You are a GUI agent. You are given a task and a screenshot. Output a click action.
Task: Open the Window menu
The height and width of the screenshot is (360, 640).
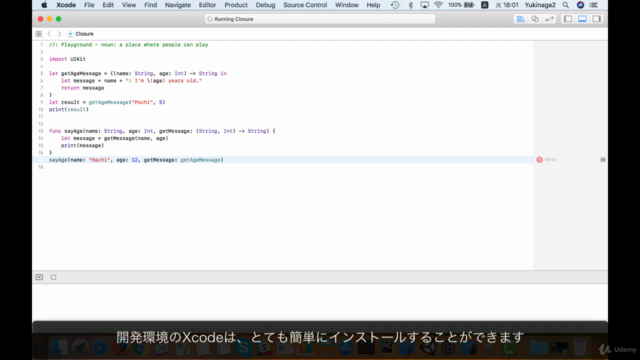(347, 5)
